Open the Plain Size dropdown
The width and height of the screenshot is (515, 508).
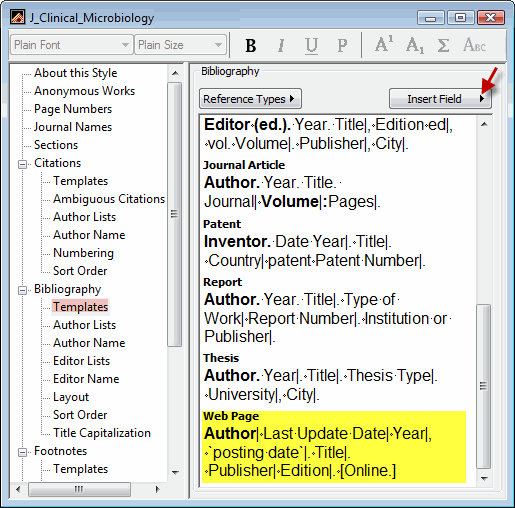[180, 45]
